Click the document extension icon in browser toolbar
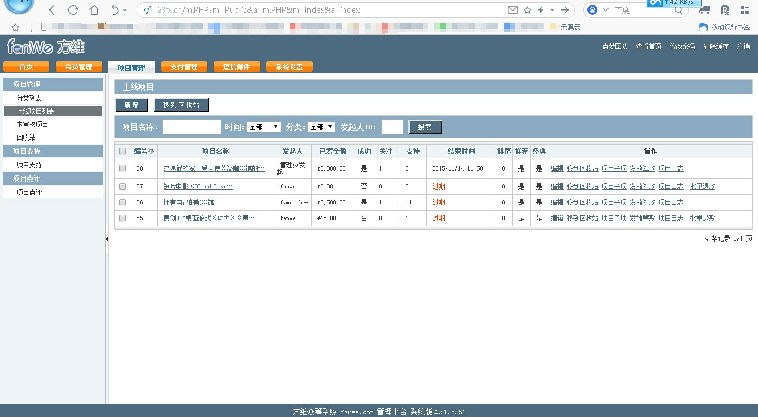The width and height of the screenshot is (758, 417). coord(725,10)
